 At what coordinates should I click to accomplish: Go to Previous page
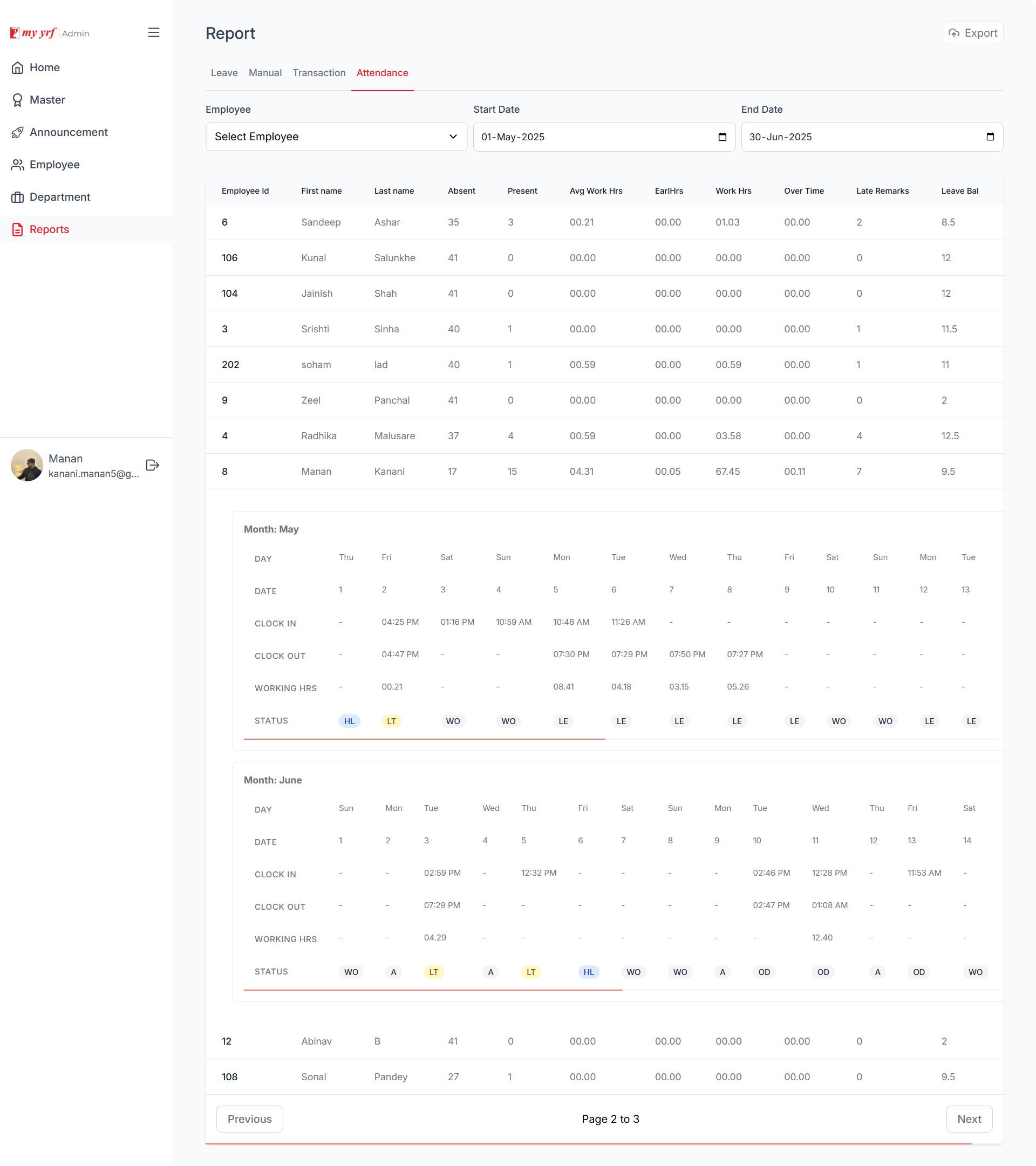point(249,1119)
